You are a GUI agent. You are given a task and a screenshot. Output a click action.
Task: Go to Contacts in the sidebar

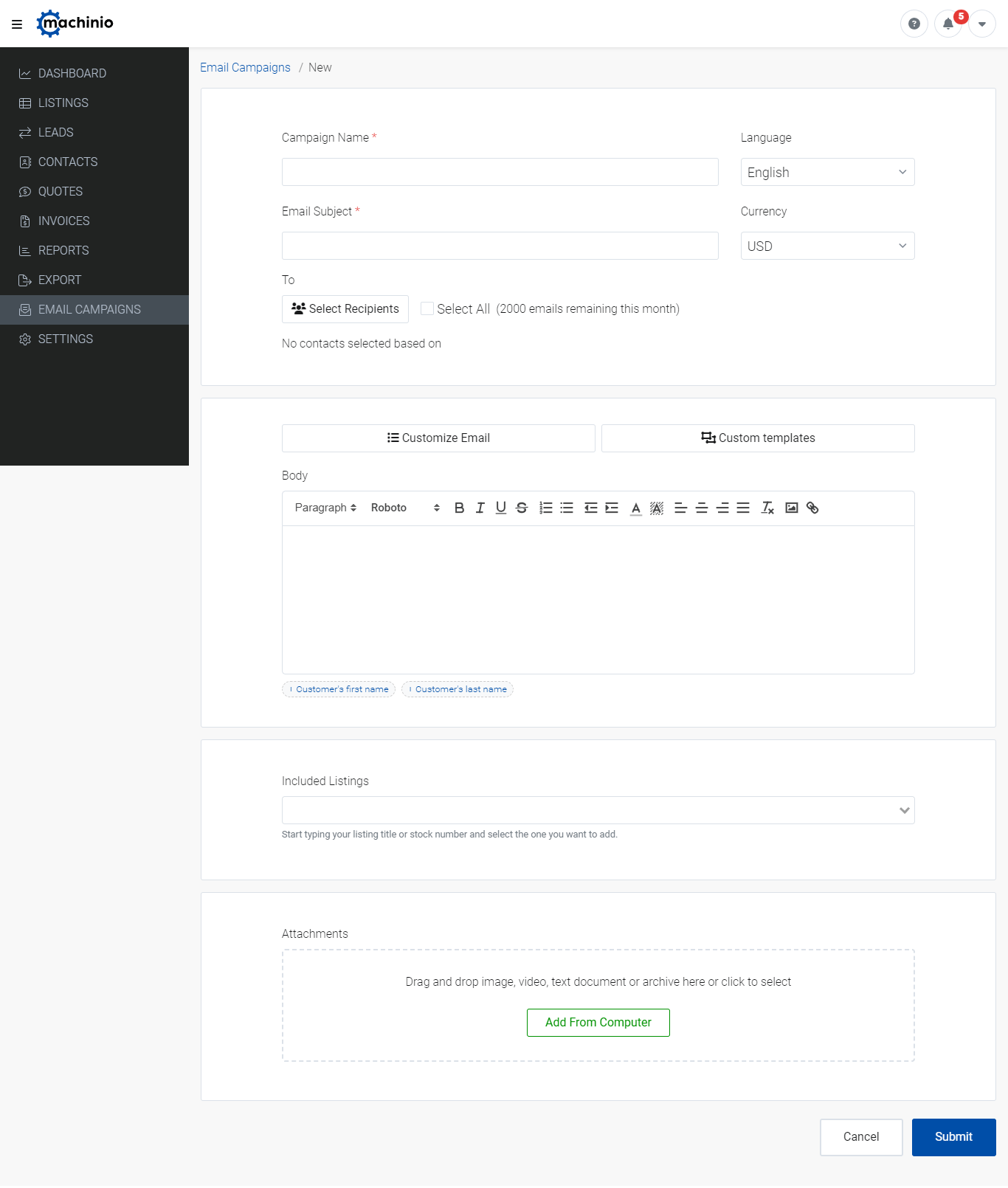[x=68, y=162]
